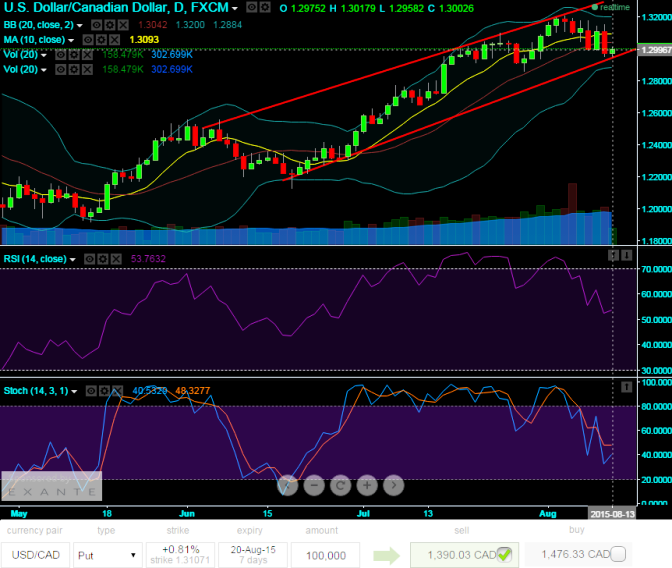
Task: Expand the second Vol (20) dropdown arrow
Action: (x=44, y=70)
